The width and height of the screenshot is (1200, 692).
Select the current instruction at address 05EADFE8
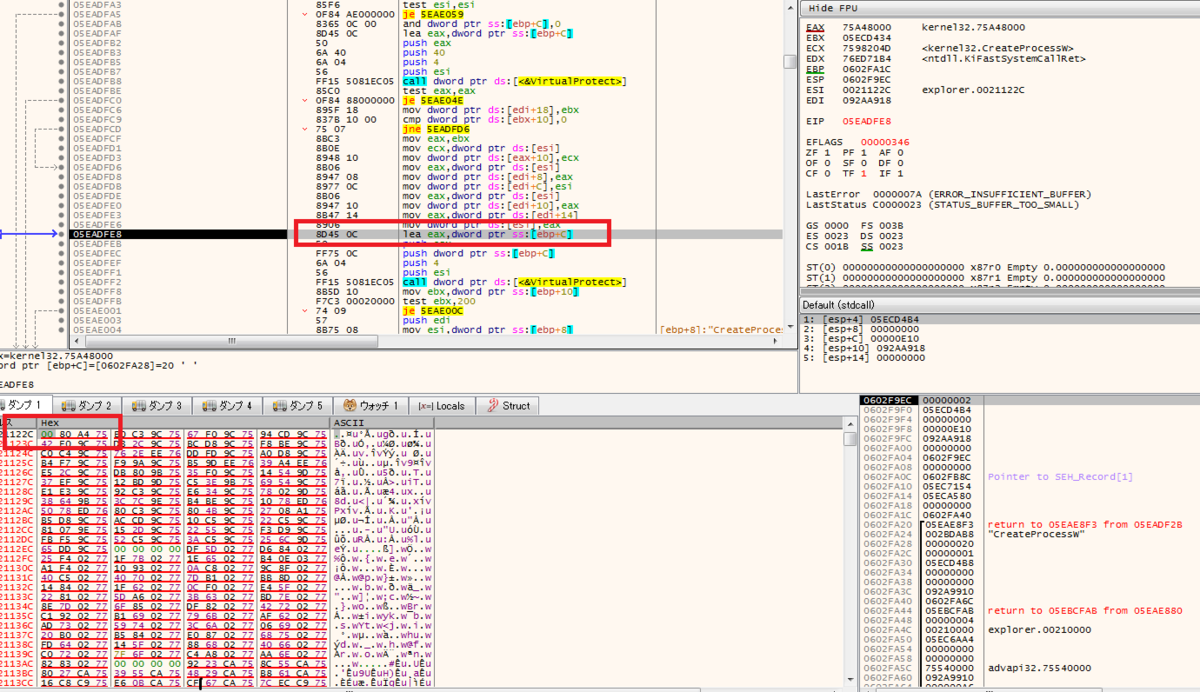(x=425, y=234)
